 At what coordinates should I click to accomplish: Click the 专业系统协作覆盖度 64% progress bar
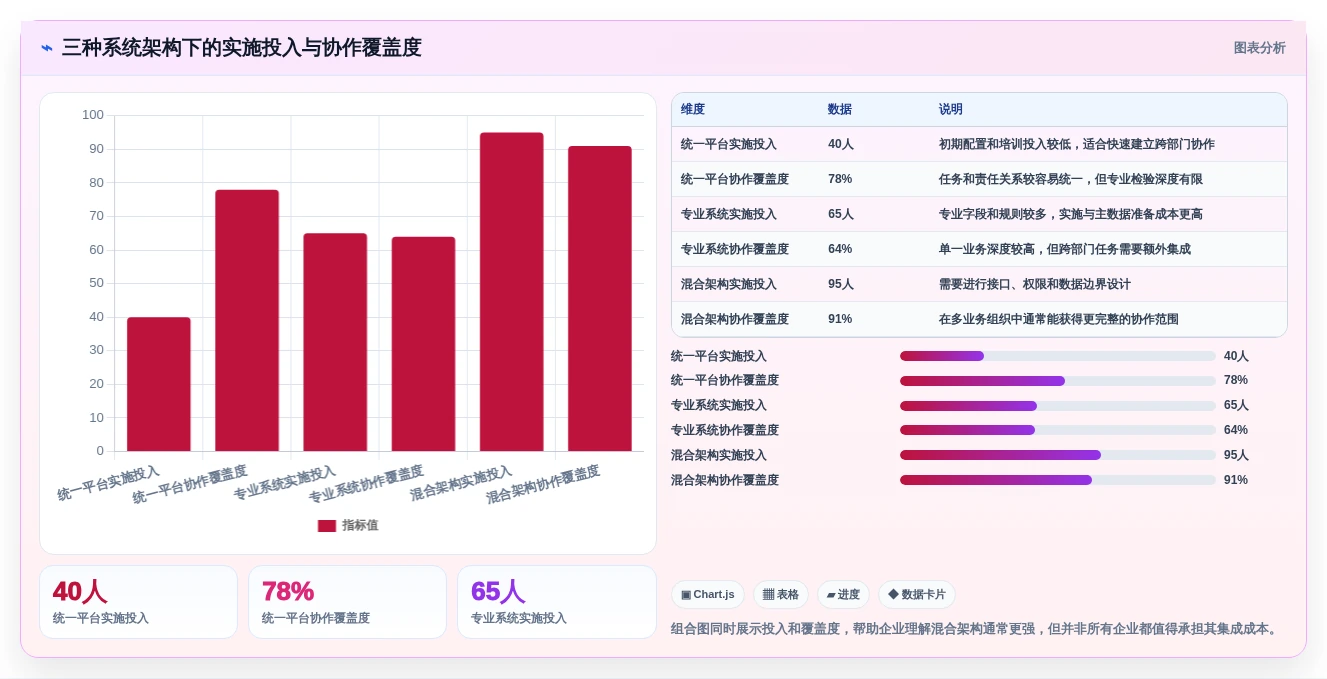(x=1058, y=430)
